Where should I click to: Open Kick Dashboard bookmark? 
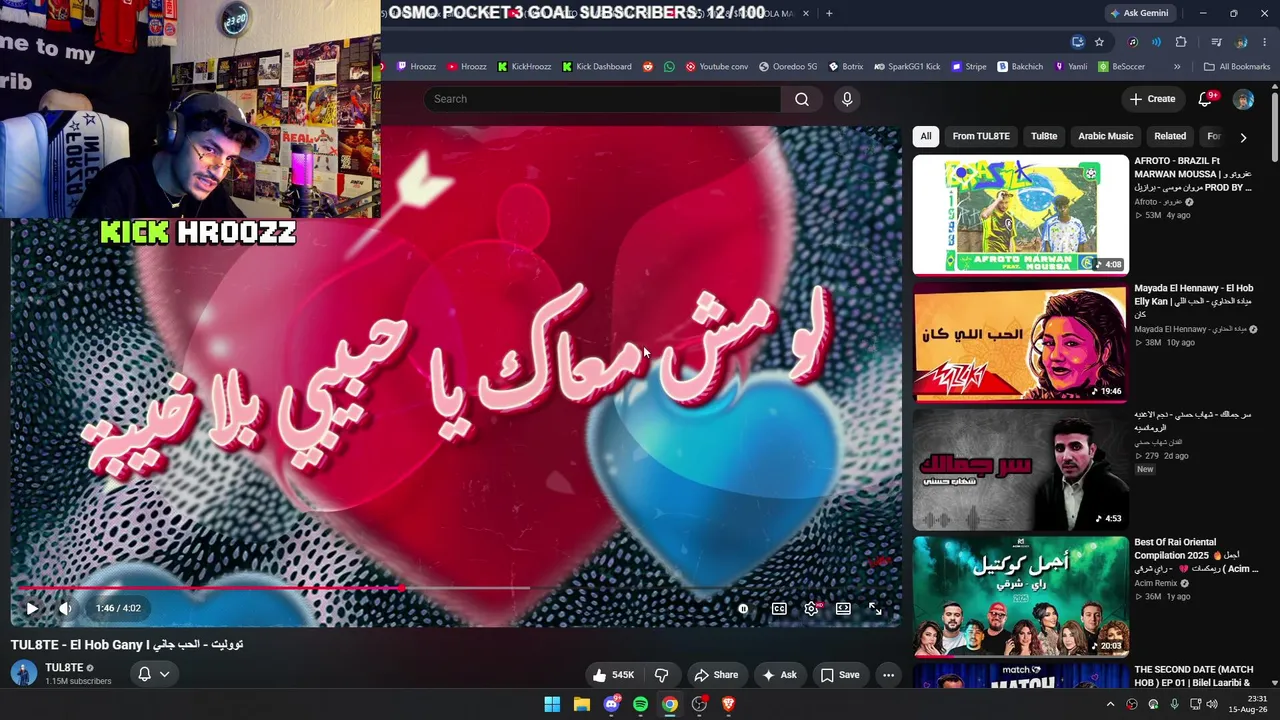coord(597,67)
